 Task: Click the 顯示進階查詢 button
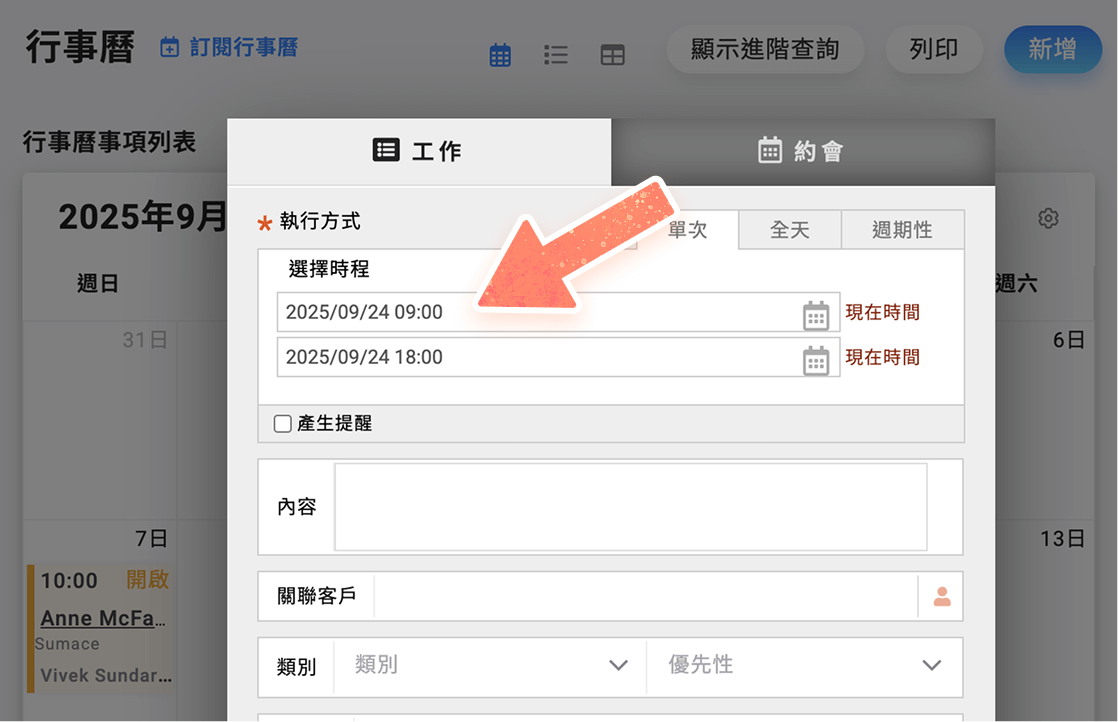(765, 49)
